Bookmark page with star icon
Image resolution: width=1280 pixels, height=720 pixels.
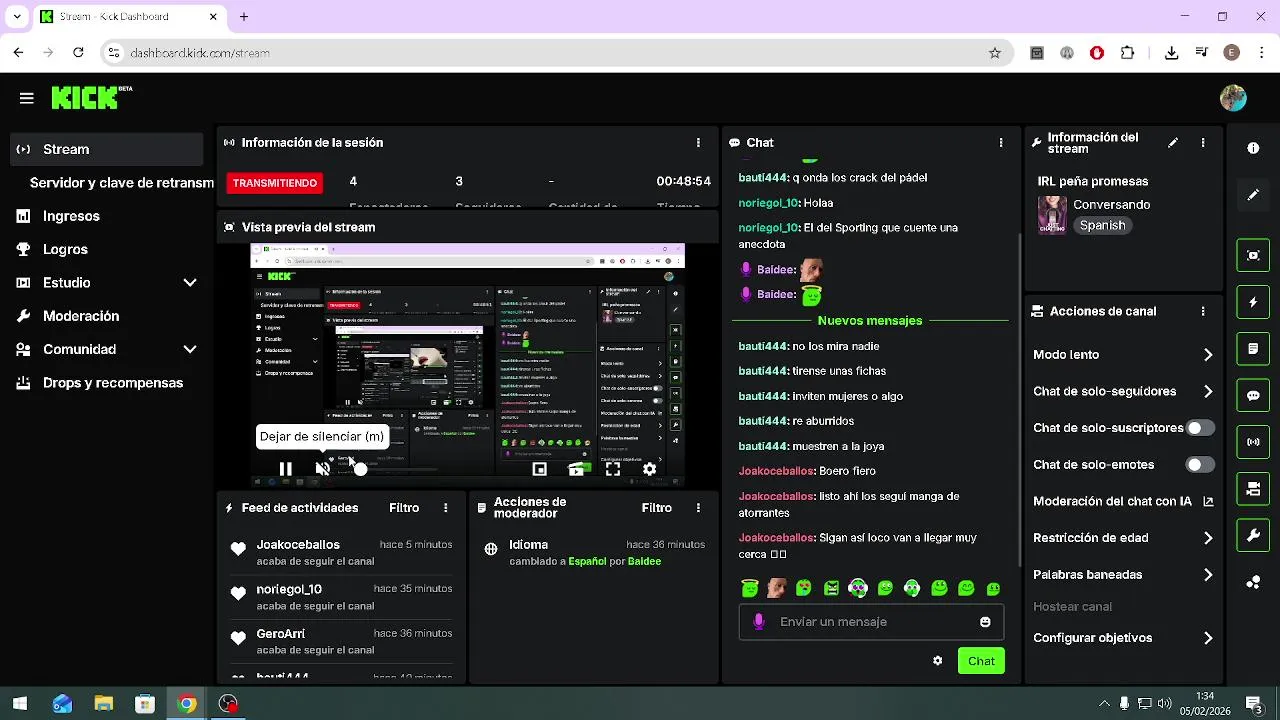pyautogui.click(x=995, y=53)
